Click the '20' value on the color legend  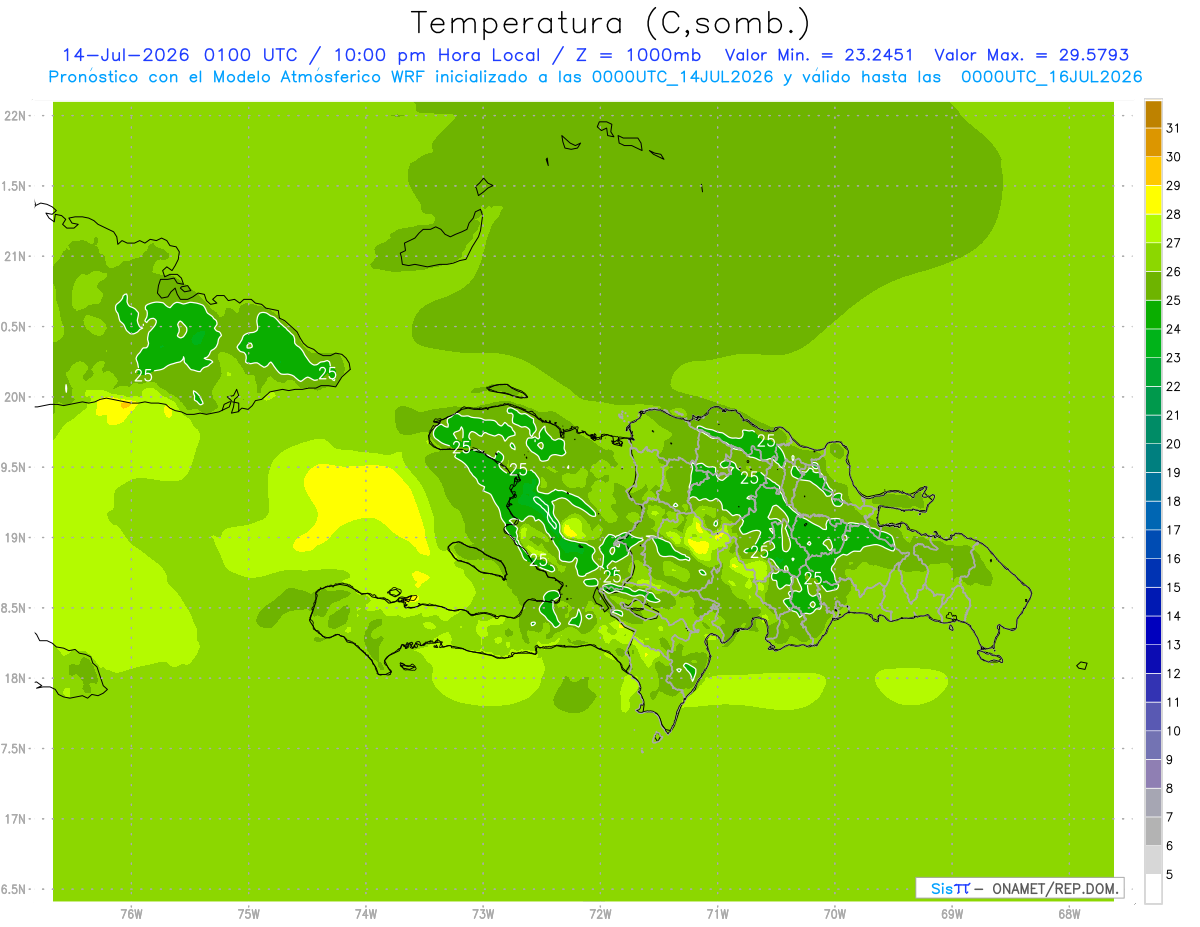1174,444
